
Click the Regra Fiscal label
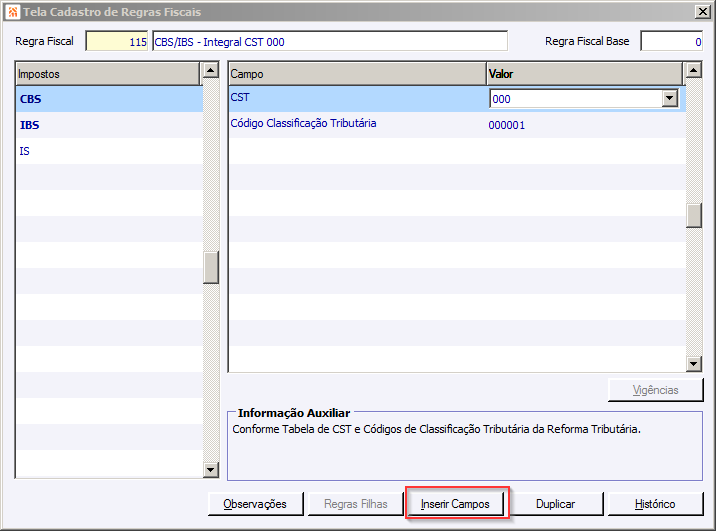click(44, 41)
